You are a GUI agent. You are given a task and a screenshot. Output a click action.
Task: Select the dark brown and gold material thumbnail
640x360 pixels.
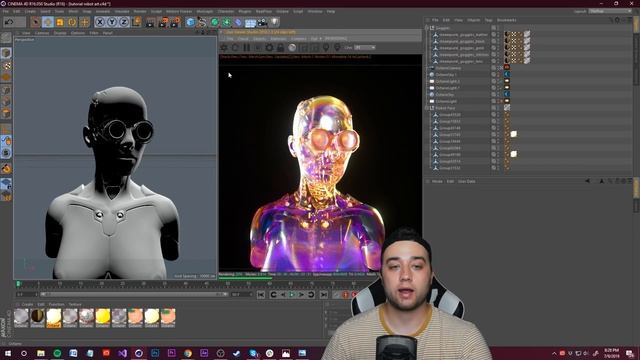(x=37, y=318)
